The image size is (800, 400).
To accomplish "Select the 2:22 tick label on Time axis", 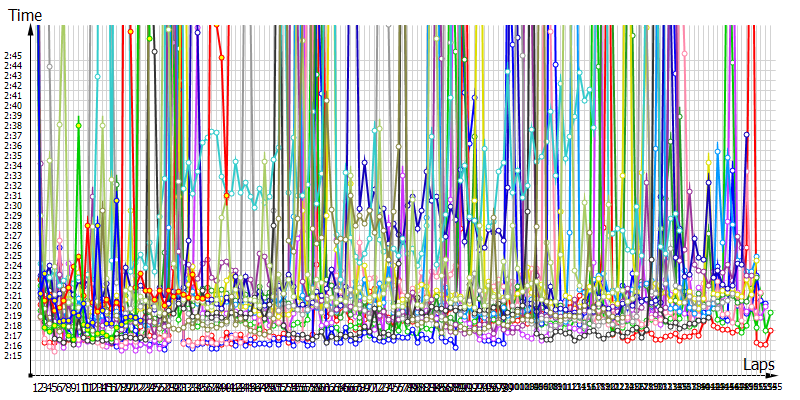I will [x=12, y=286].
